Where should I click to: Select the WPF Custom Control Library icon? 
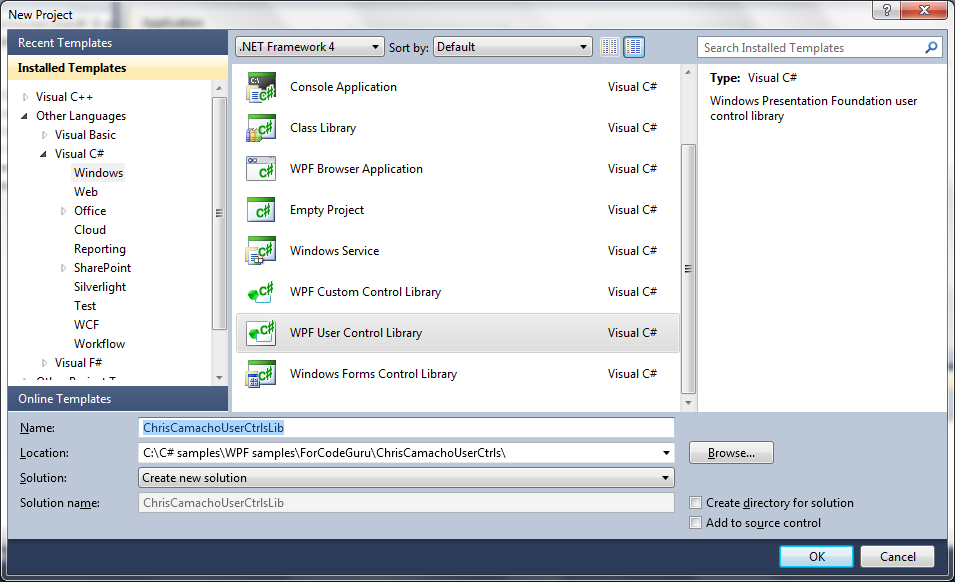click(x=261, y=292)
